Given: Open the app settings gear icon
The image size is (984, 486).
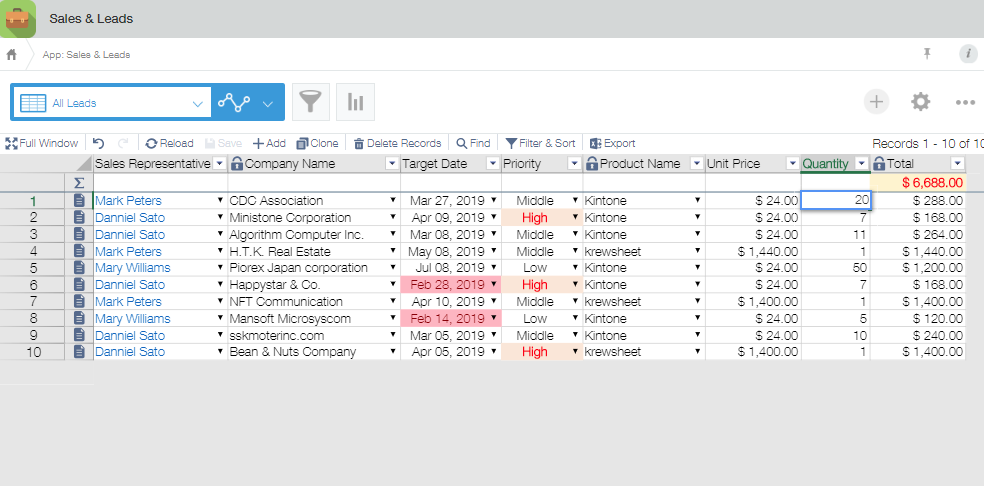Looking at the screenshot, I should click(920, 101).
